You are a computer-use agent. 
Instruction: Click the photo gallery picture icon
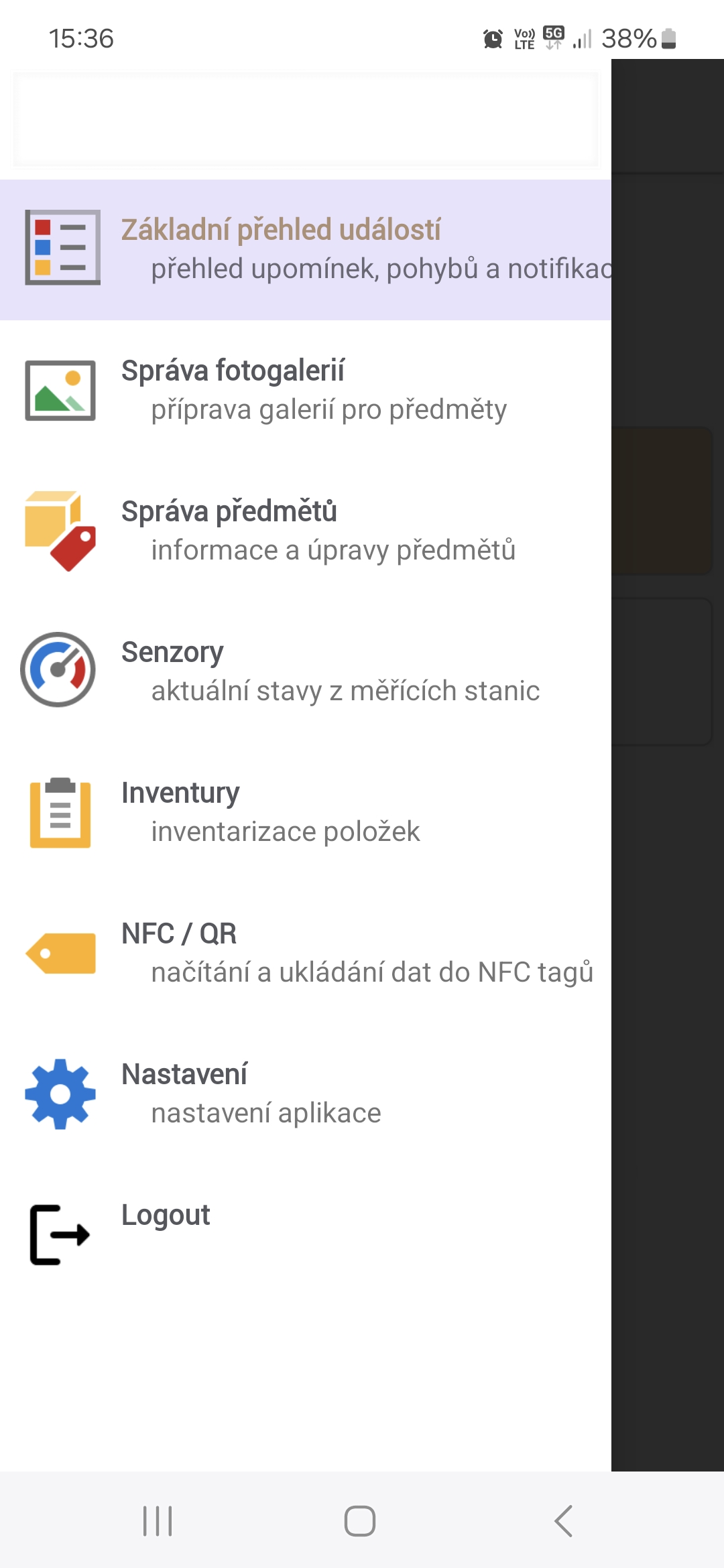(60, 390)
